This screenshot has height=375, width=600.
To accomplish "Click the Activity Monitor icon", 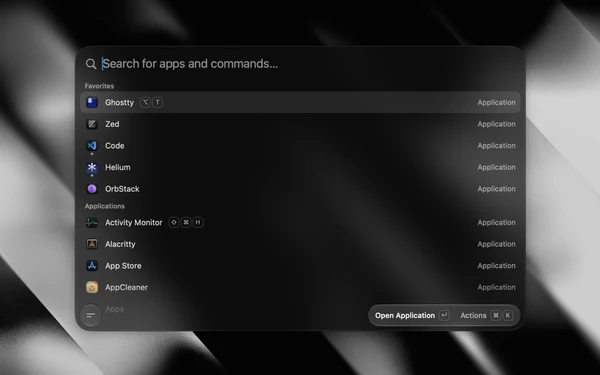I will click(92, 222).
